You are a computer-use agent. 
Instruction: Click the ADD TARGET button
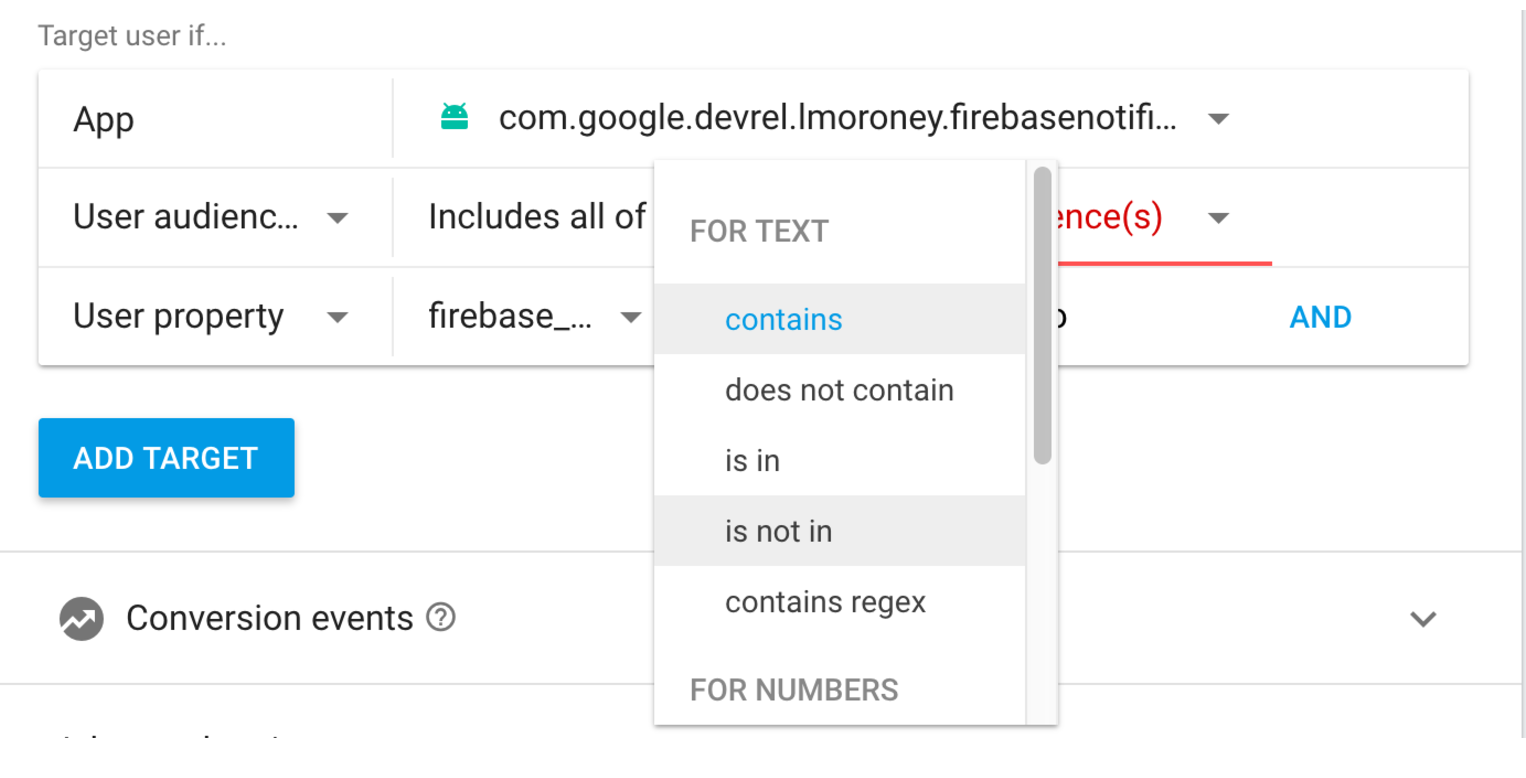[x=166, y=458]
